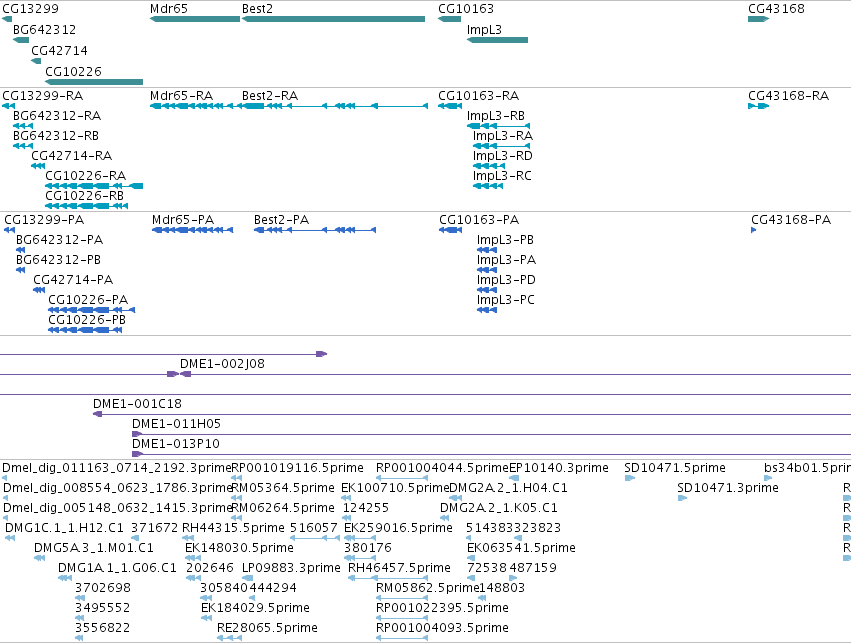Select the RP001019116.5prime EST label
The image size is (851, 643).
tap(297, 468)
